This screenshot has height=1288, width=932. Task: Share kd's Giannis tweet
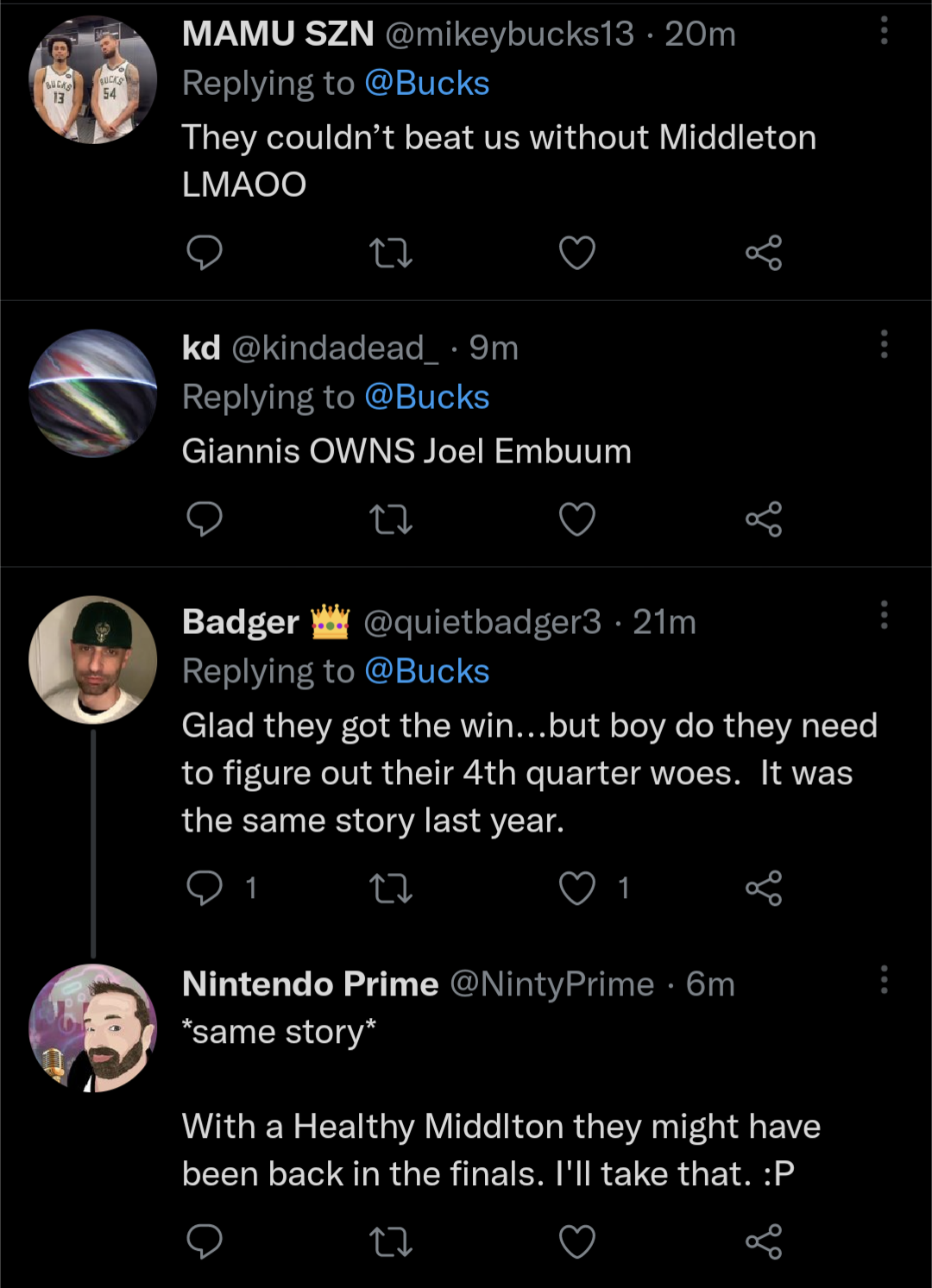coord(764,519)
